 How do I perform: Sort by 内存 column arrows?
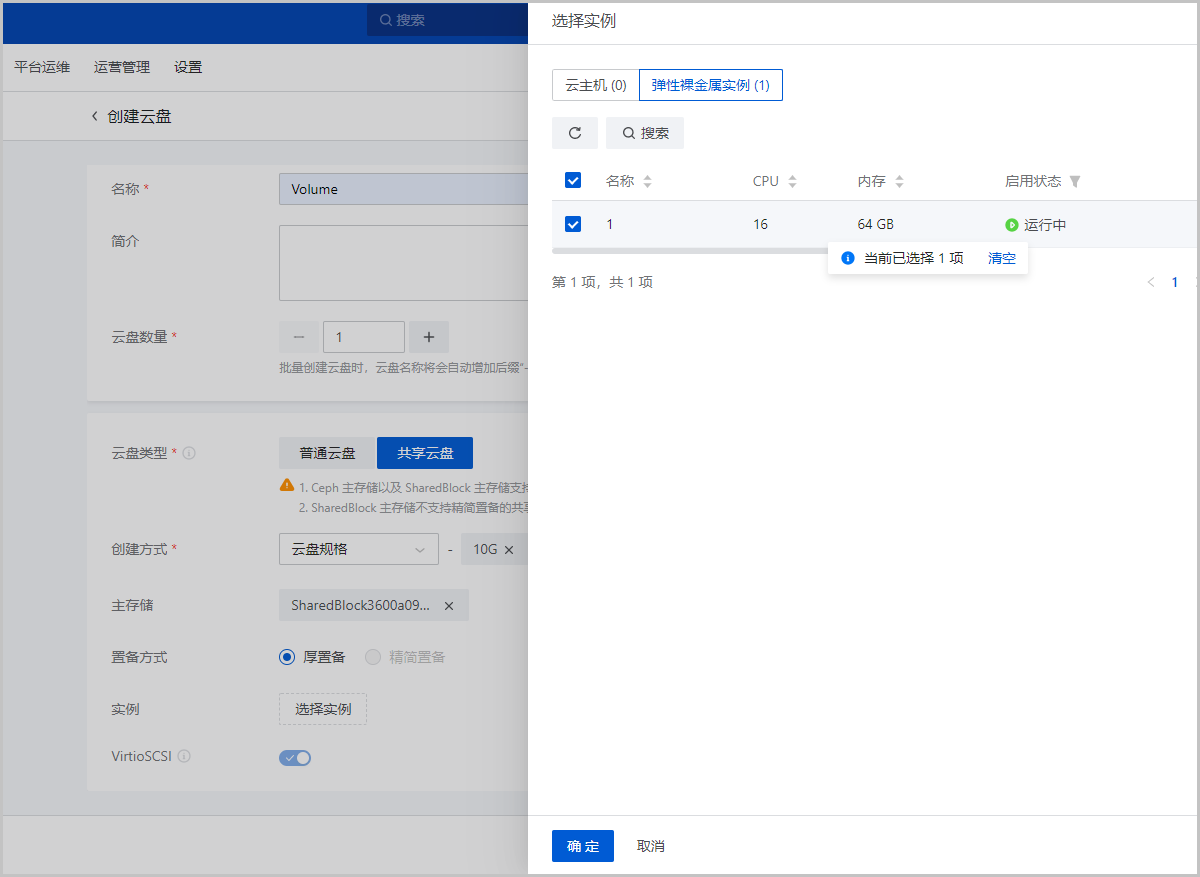(x=899, y=182)
